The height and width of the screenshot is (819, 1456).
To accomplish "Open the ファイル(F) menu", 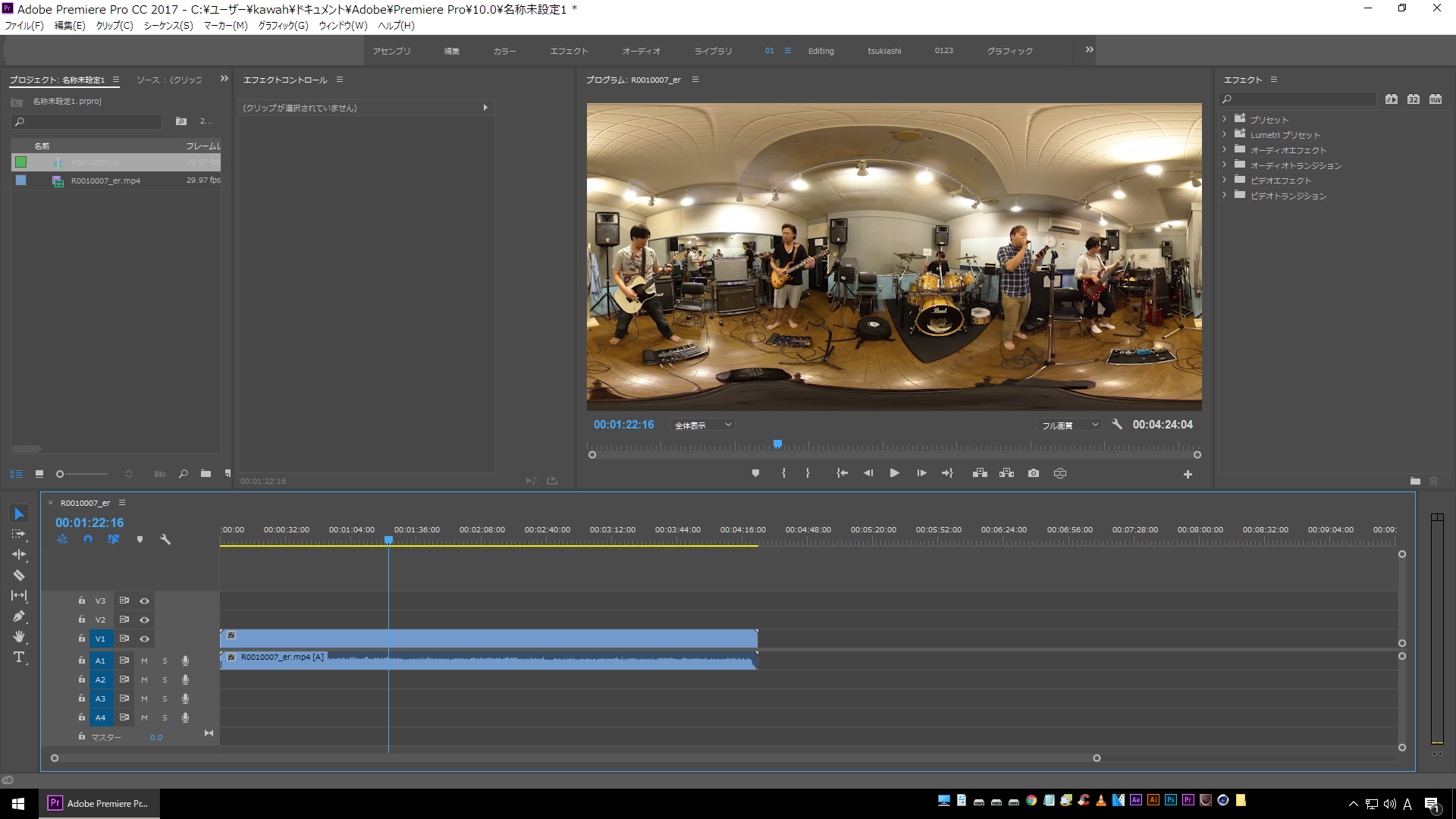I will click(x=24, y=26).
